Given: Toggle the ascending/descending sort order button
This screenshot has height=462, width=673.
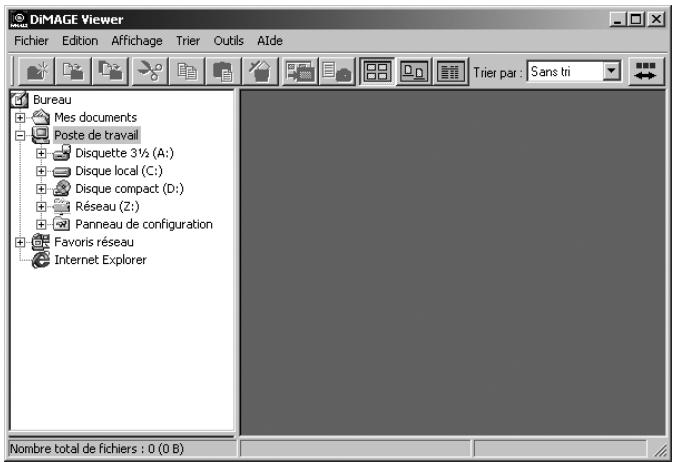Looking at the screenshot, I should pos(646,71).
